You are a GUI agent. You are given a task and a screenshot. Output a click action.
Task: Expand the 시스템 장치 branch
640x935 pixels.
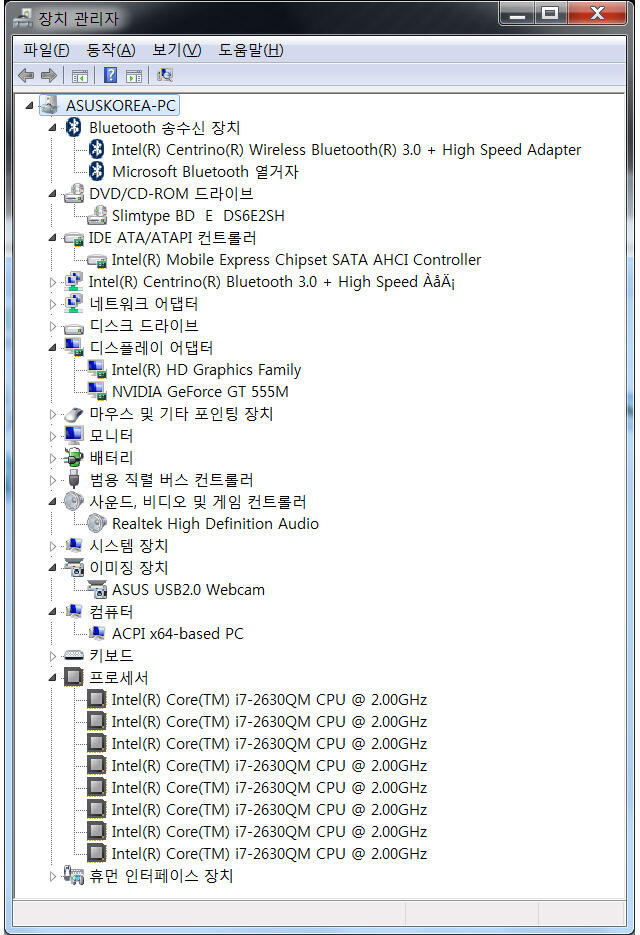[52, 546]
